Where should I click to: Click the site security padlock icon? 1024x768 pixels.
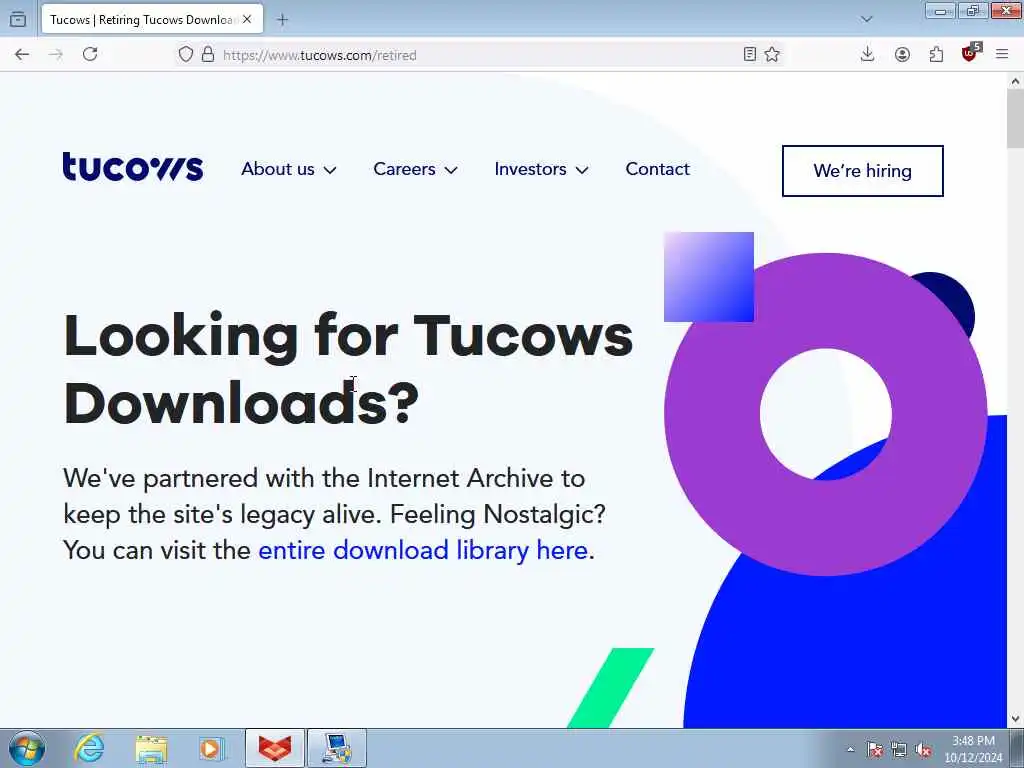pos(208,54)
